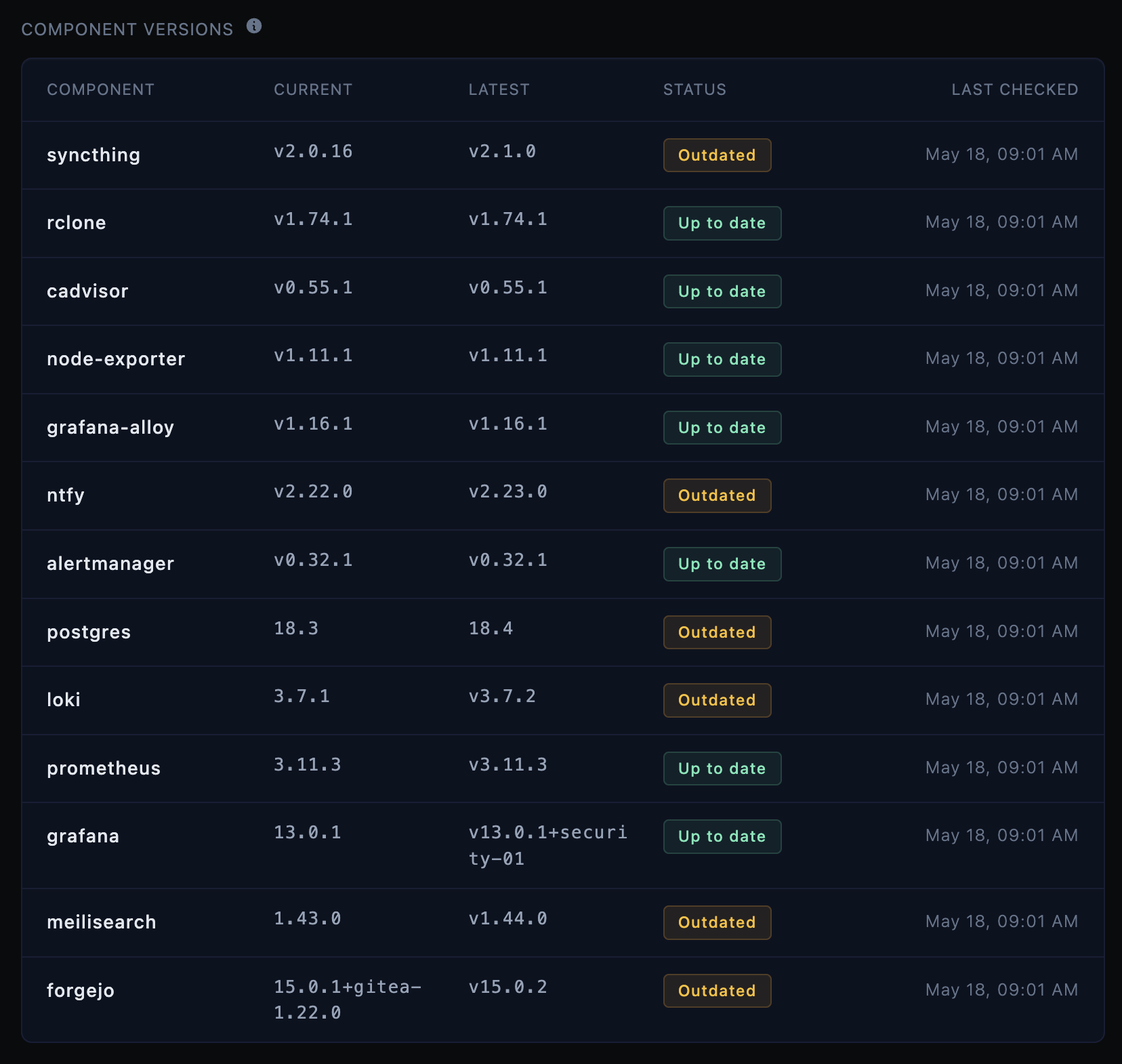Select the ntfy component name
The width and height of the screenshot is (1122, 1064).
click(x=66, y=495)
